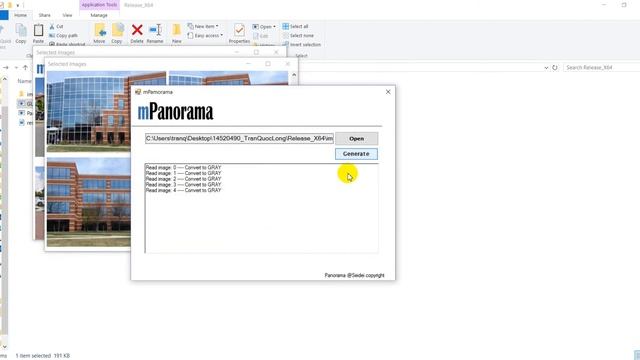Image resolution: width=640 pixels, height=360 pixels.
Task: Expand the Open dropdown in ribbon
Action: tap(264, 27)
